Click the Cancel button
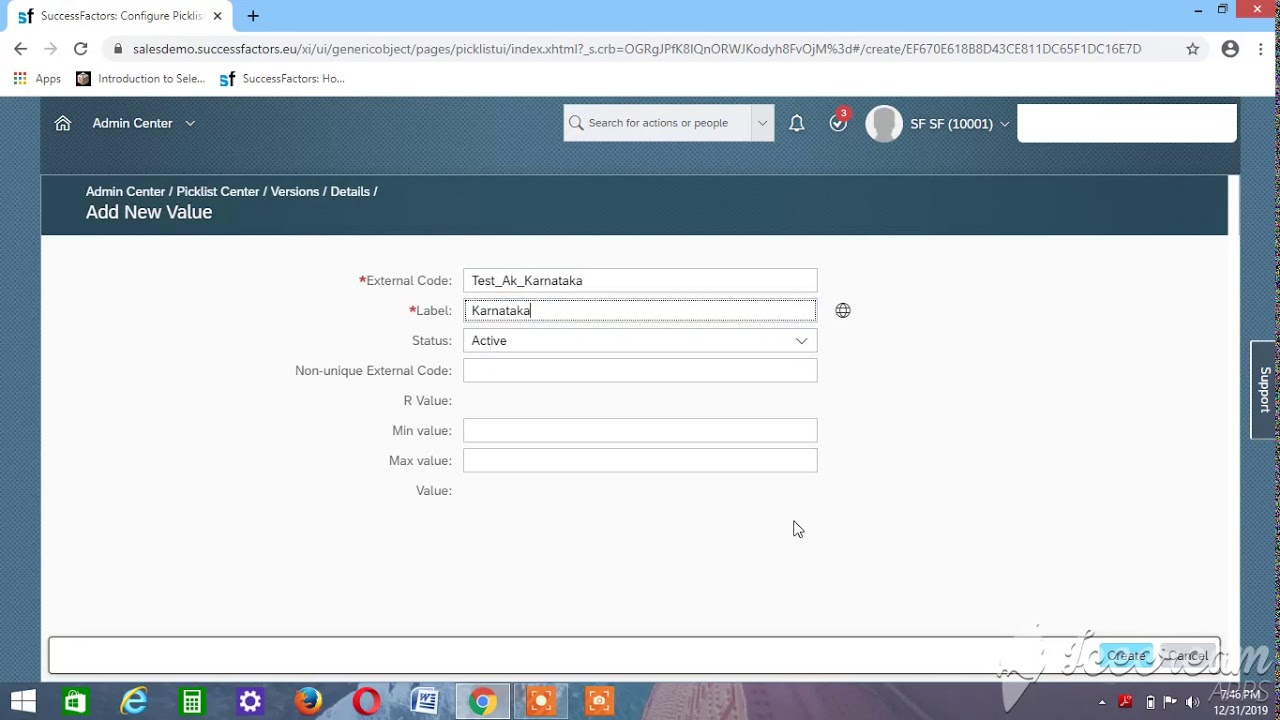This screenshot has width=1280, height=720. pos(1188,656)
